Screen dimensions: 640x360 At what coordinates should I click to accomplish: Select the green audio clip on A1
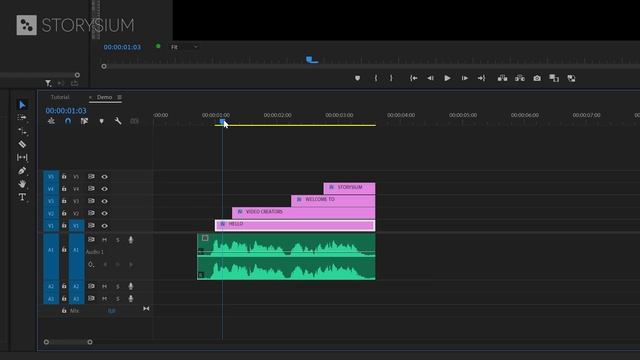pyautogui.click(x=286, y=256)
